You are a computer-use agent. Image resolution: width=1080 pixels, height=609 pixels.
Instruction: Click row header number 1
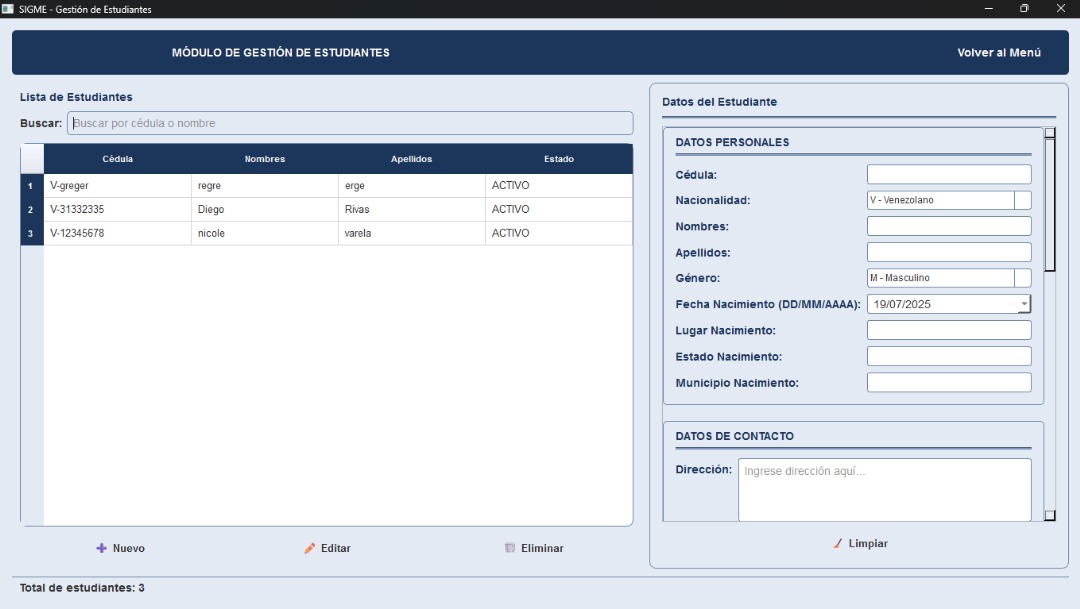[31, 186]
